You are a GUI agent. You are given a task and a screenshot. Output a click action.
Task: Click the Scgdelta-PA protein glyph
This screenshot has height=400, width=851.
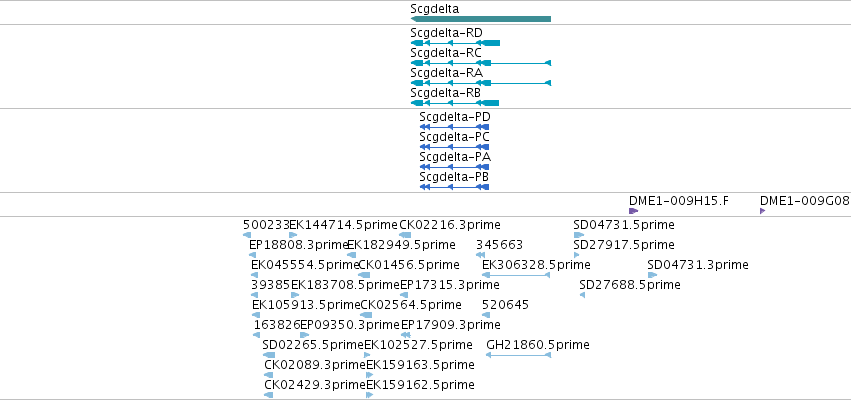tap(454, 167)
